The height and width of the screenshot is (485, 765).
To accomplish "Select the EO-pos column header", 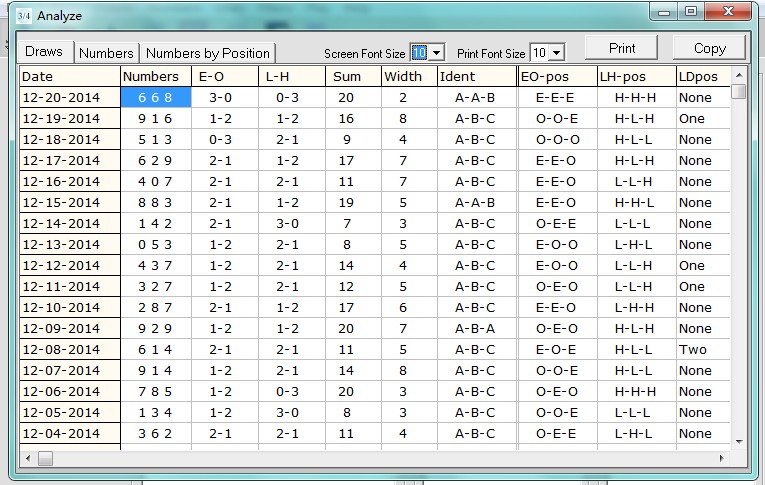I will click(x=557, y=76).
